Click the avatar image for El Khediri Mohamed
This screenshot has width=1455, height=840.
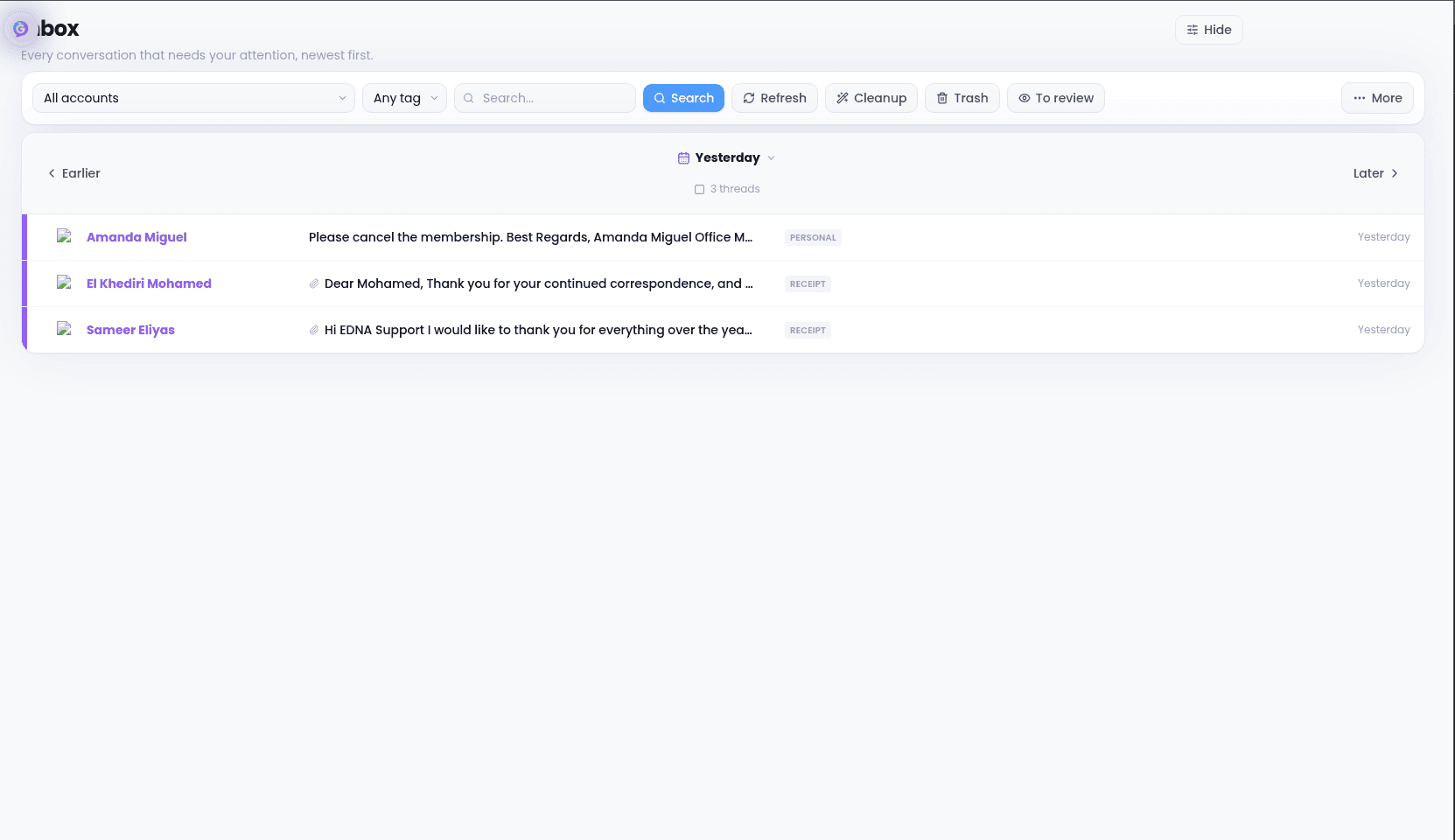click(64, 283)
